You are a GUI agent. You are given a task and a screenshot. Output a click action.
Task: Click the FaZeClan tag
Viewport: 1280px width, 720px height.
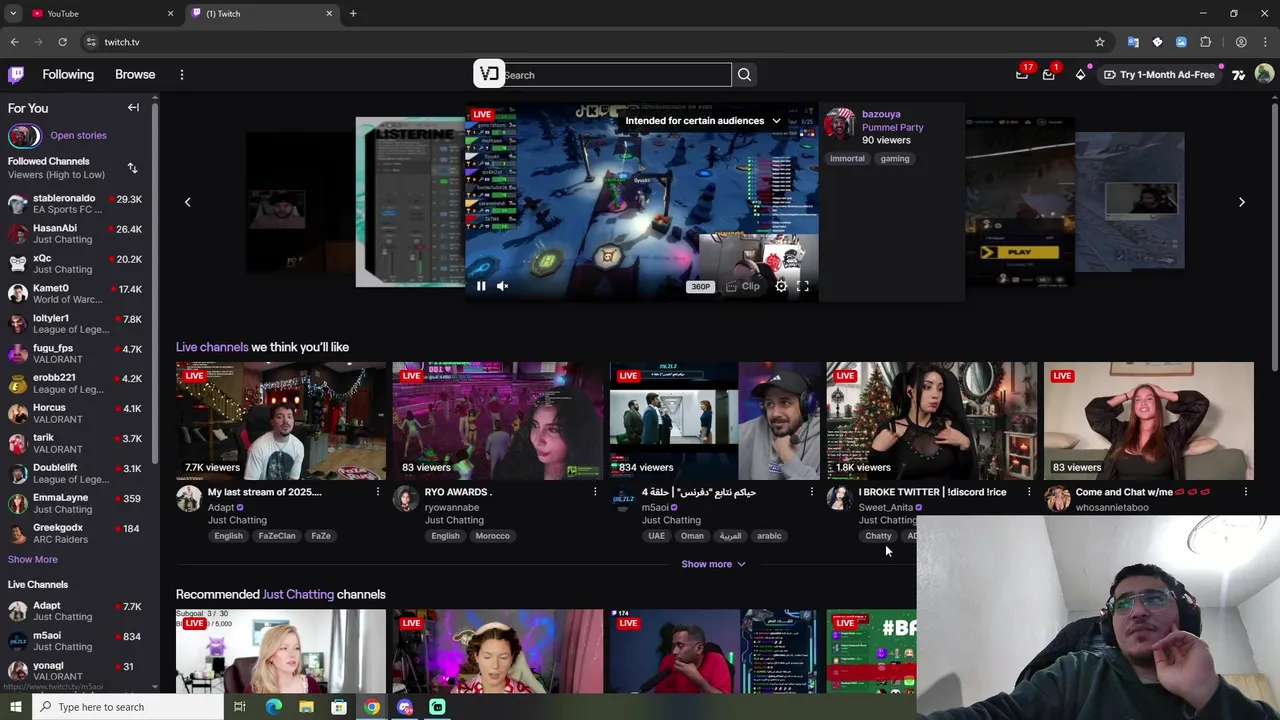point(277,536)
